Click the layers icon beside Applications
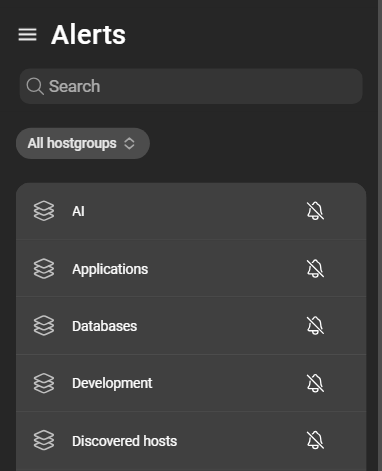 [x=44, y=269]
